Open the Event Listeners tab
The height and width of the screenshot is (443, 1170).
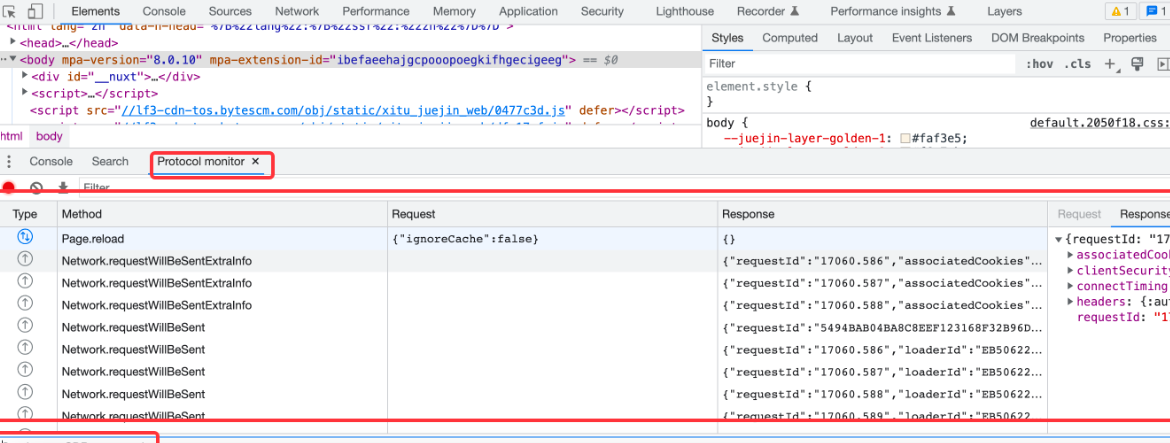coord(932,38)
